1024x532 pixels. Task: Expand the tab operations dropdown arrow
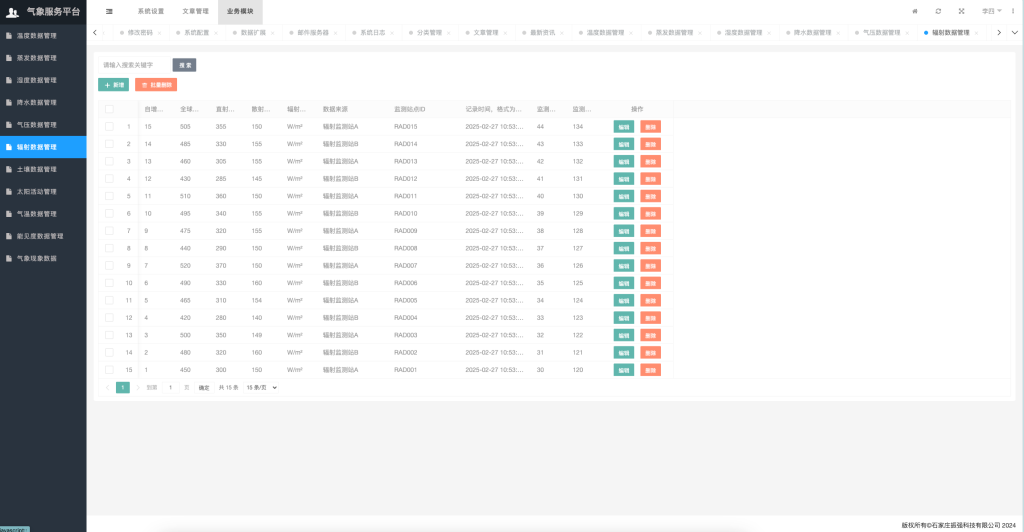(1014, 33)
